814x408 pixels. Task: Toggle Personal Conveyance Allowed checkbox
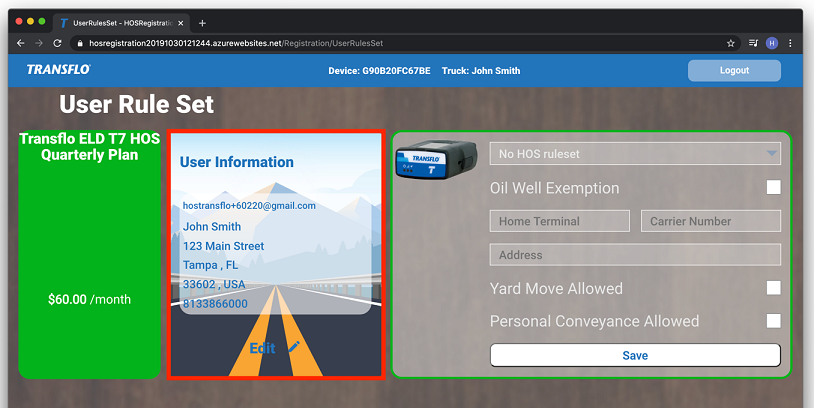(x=773, y=321)
